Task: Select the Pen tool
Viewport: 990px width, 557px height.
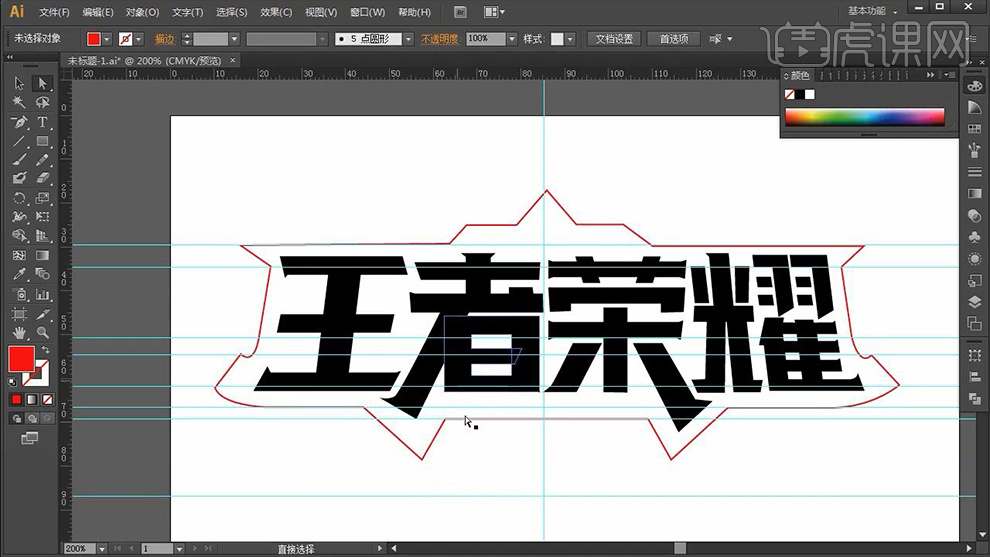Action: (x=19, y=122)
